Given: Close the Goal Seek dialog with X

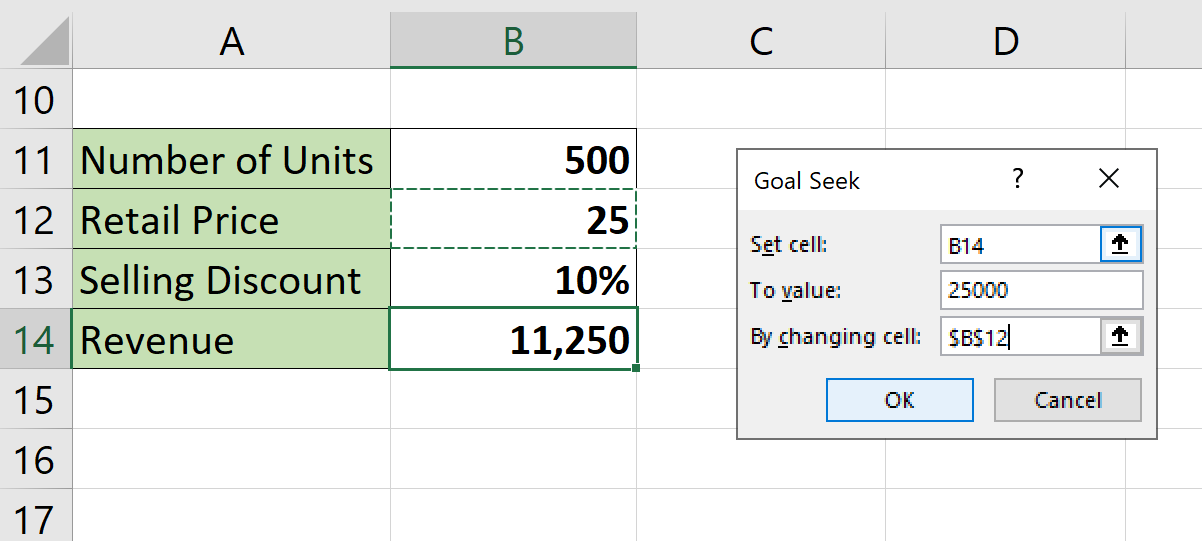Looking at the screenshot, I should pyautogui.click(x=1108, y=179).
